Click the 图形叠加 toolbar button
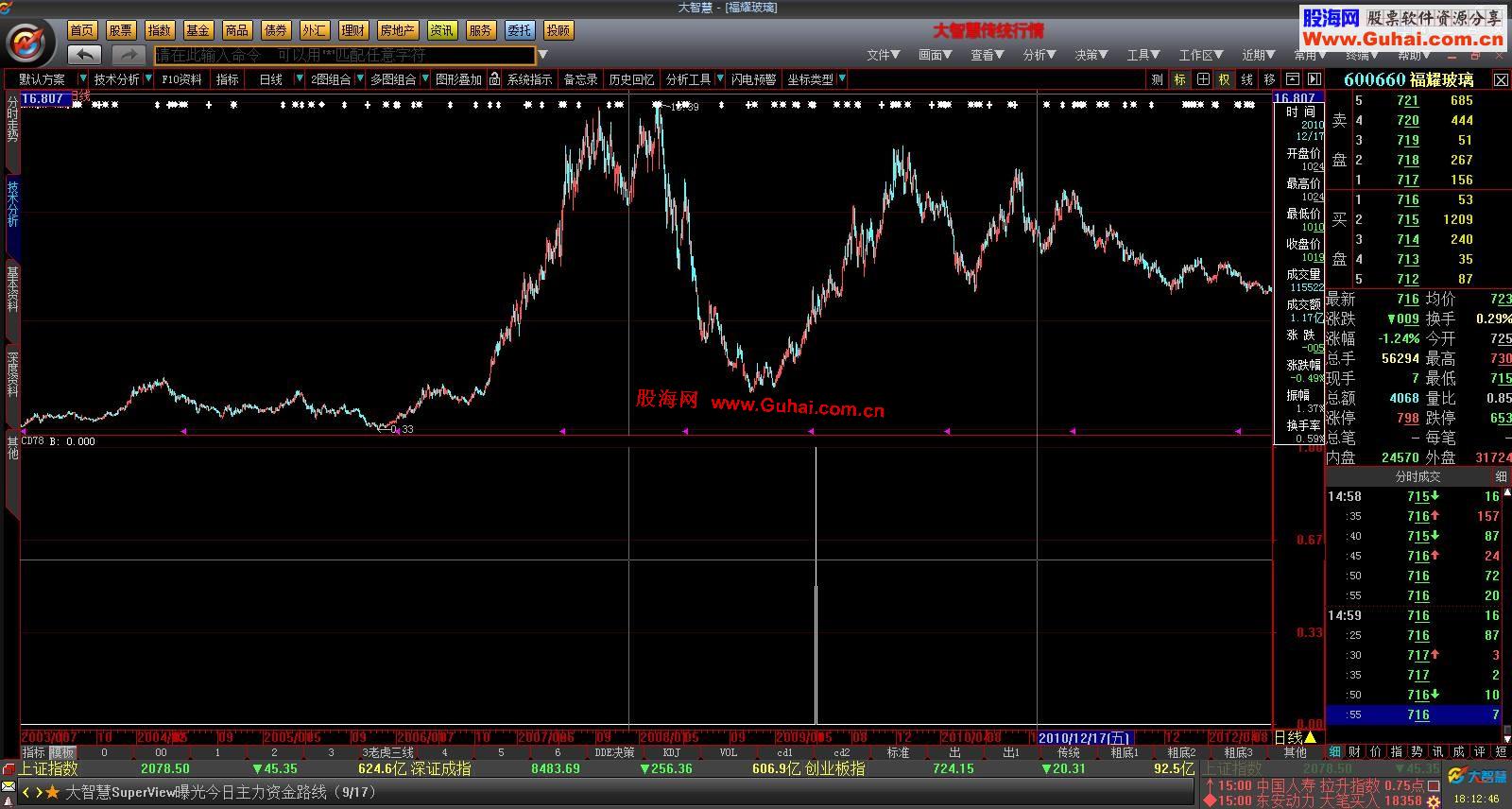The image size is (1512, 809). click(x=458, y=79)
